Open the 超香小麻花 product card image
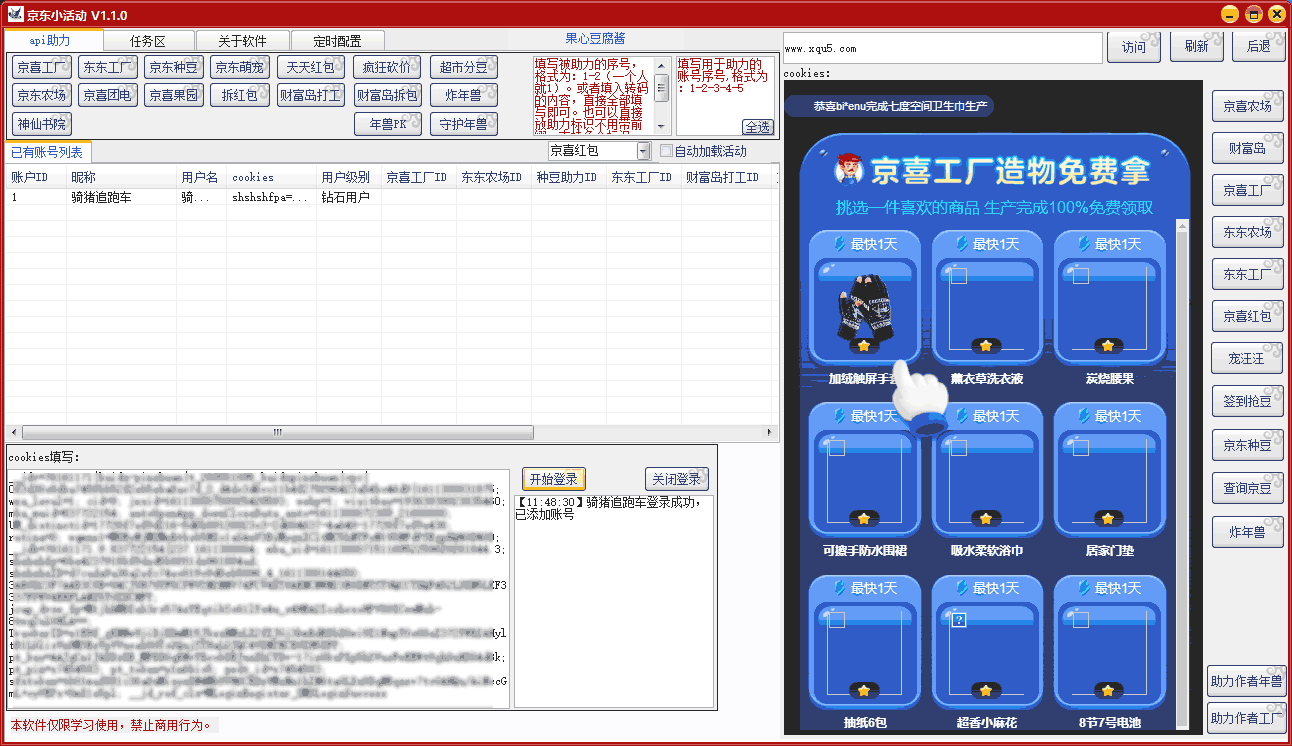This screenshot has width=1292, height=746. coord(985,652)
